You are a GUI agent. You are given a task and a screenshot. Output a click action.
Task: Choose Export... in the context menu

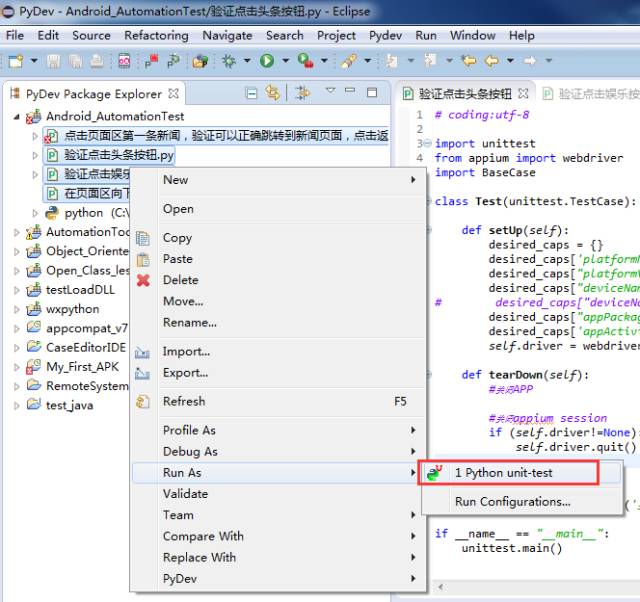click(x=279, y=373)
